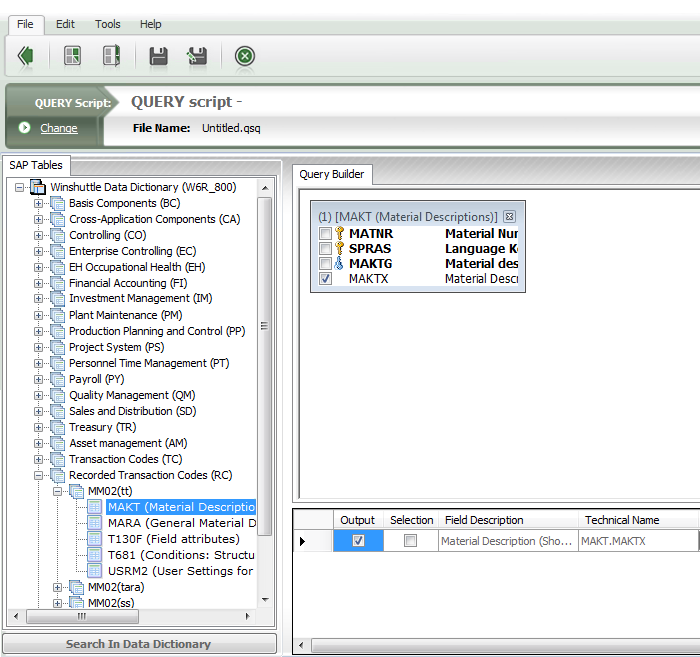Screen dimensions: 700x657
Task: Toggle the Output checkbox for MAKT.MAKTX
Action: coord(358,541)
